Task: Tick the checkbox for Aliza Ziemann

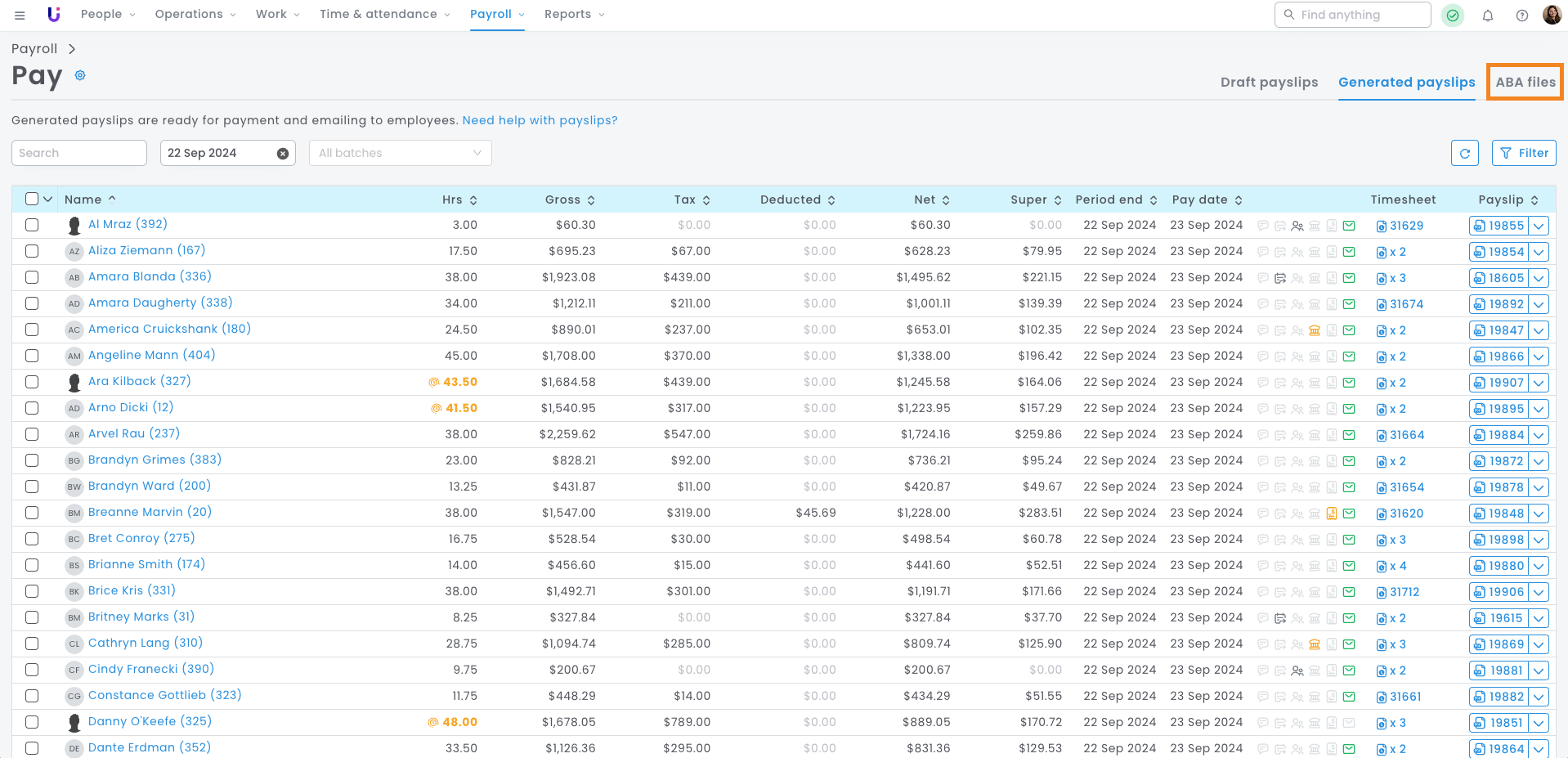Action: tap(32, 251)
